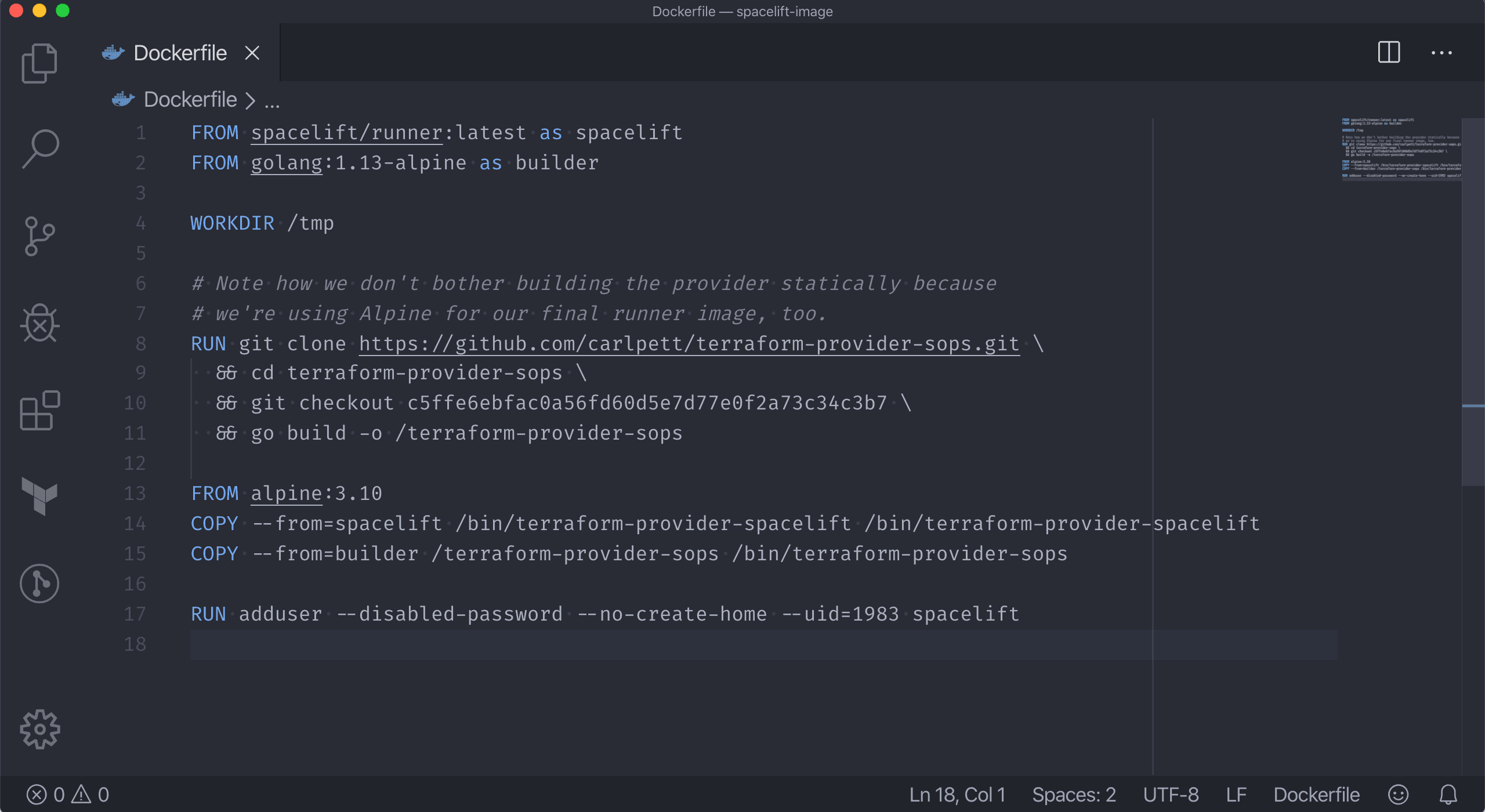Click the golang image link on line 2

(287, 163)
